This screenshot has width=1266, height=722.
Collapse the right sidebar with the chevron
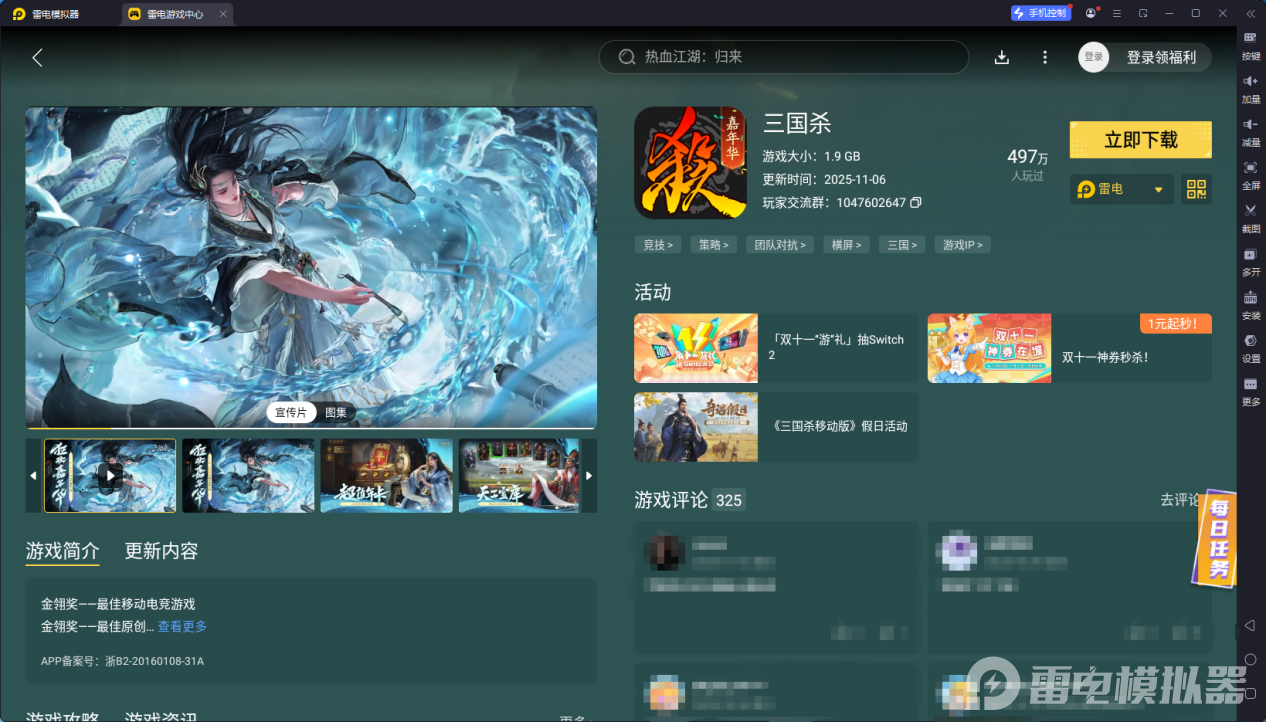(x=1249, y=13)
